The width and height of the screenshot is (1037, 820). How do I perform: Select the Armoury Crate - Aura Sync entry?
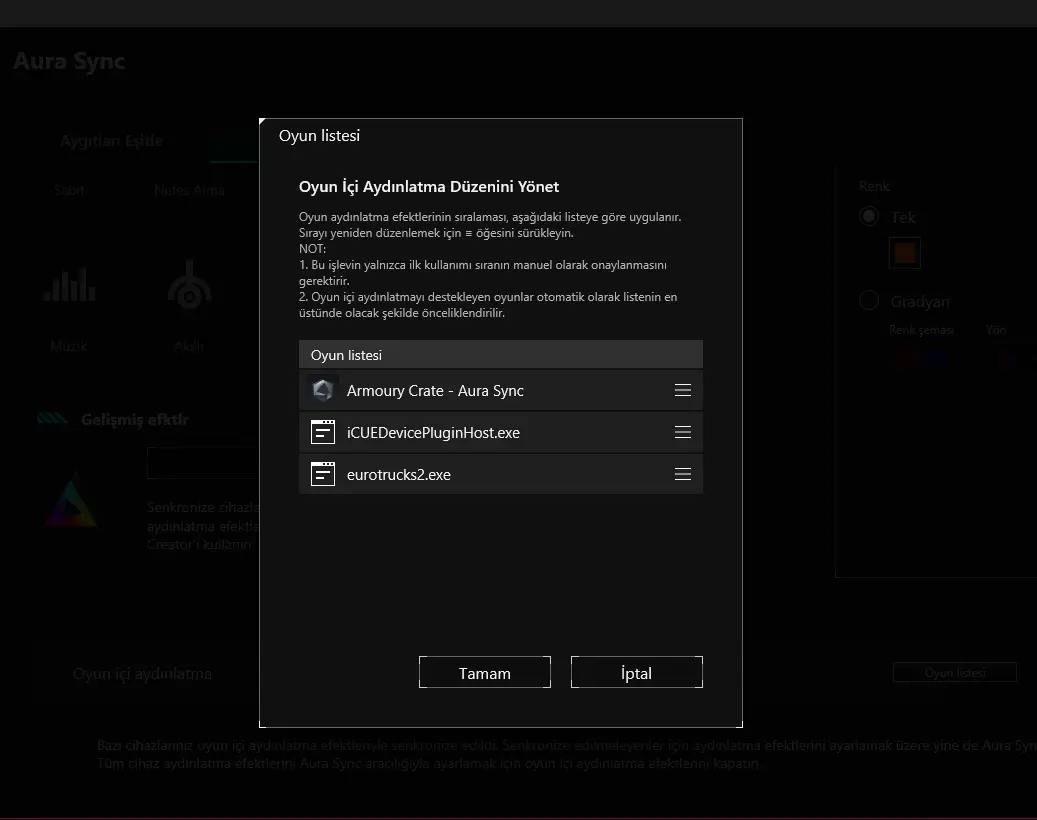point(501,390)
